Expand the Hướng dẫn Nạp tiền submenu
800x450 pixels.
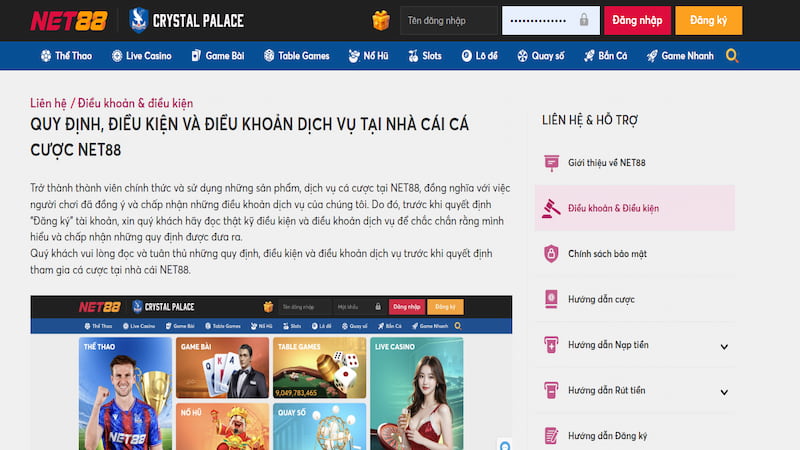(x=724, y=346)
